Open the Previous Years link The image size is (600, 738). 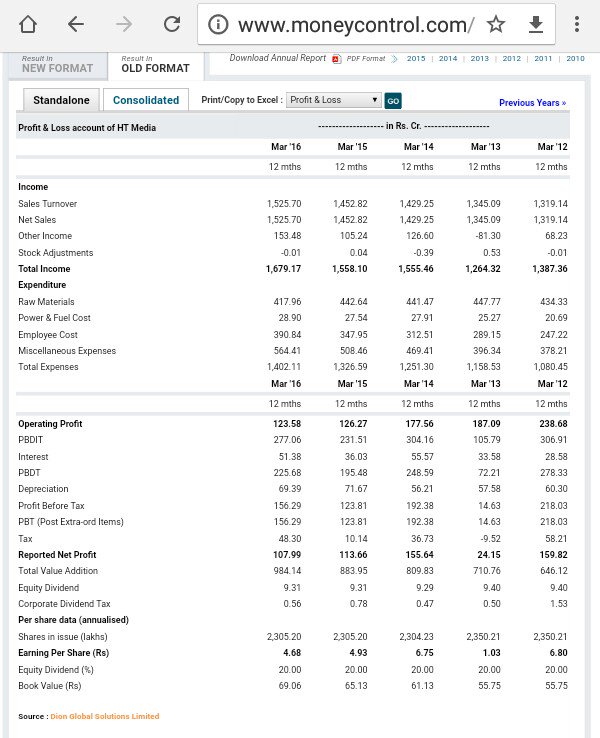coord(533,103)
